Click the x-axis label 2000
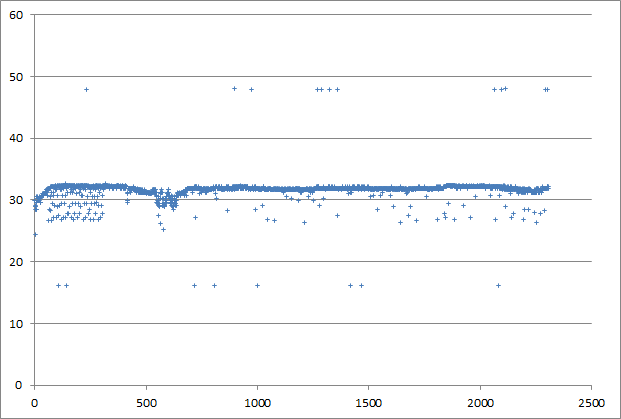The width and height of the screenshot is (621, 419). [480, 403]
